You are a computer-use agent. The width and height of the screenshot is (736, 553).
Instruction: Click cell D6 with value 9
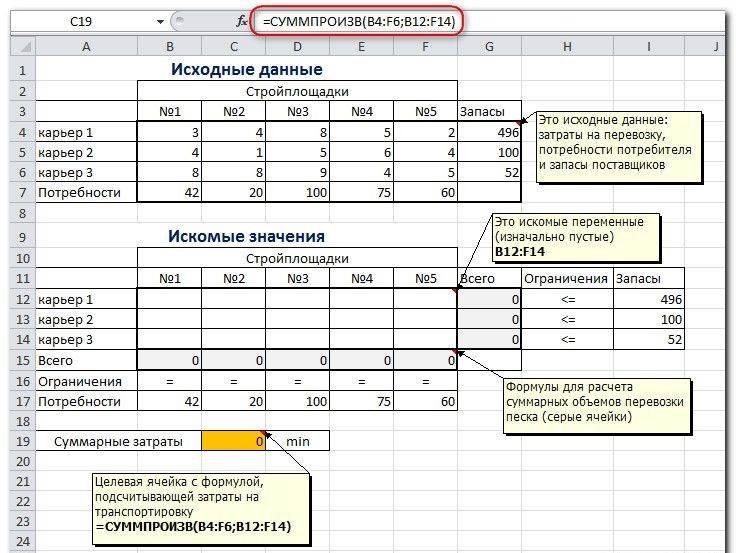[x=298, y=173]
